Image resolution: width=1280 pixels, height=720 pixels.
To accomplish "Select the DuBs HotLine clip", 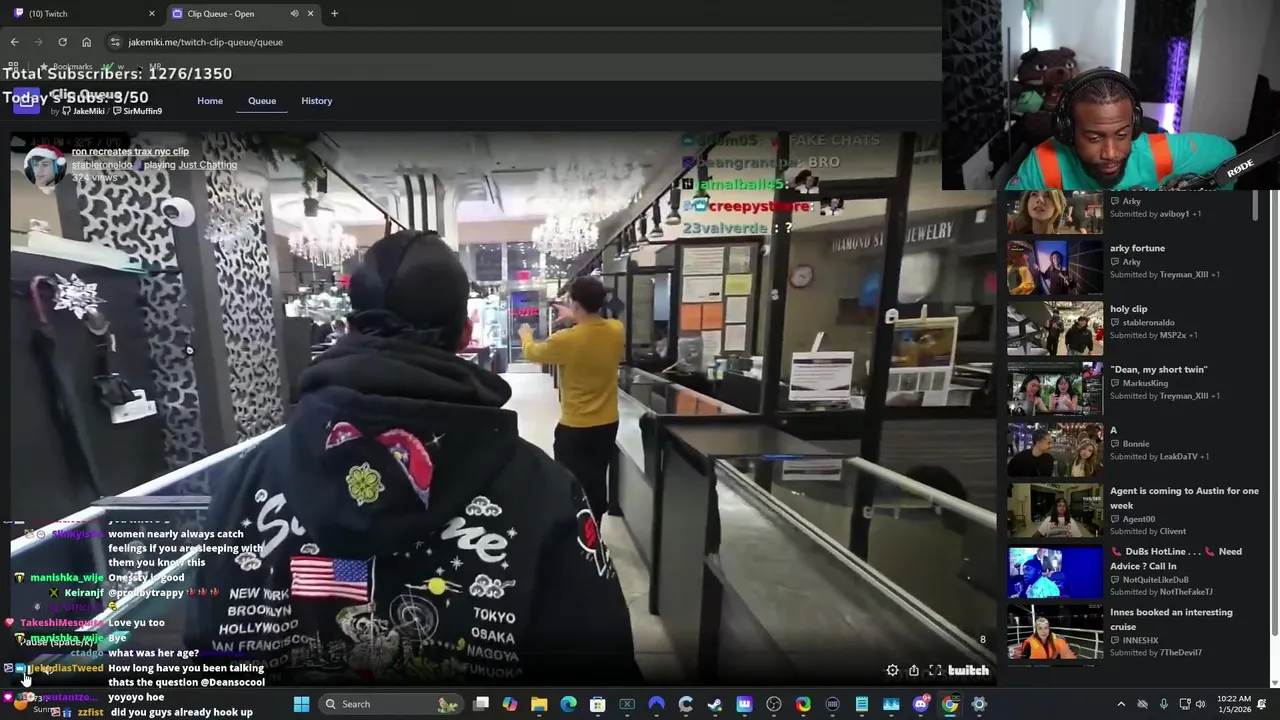I will tap(1176, 558).
